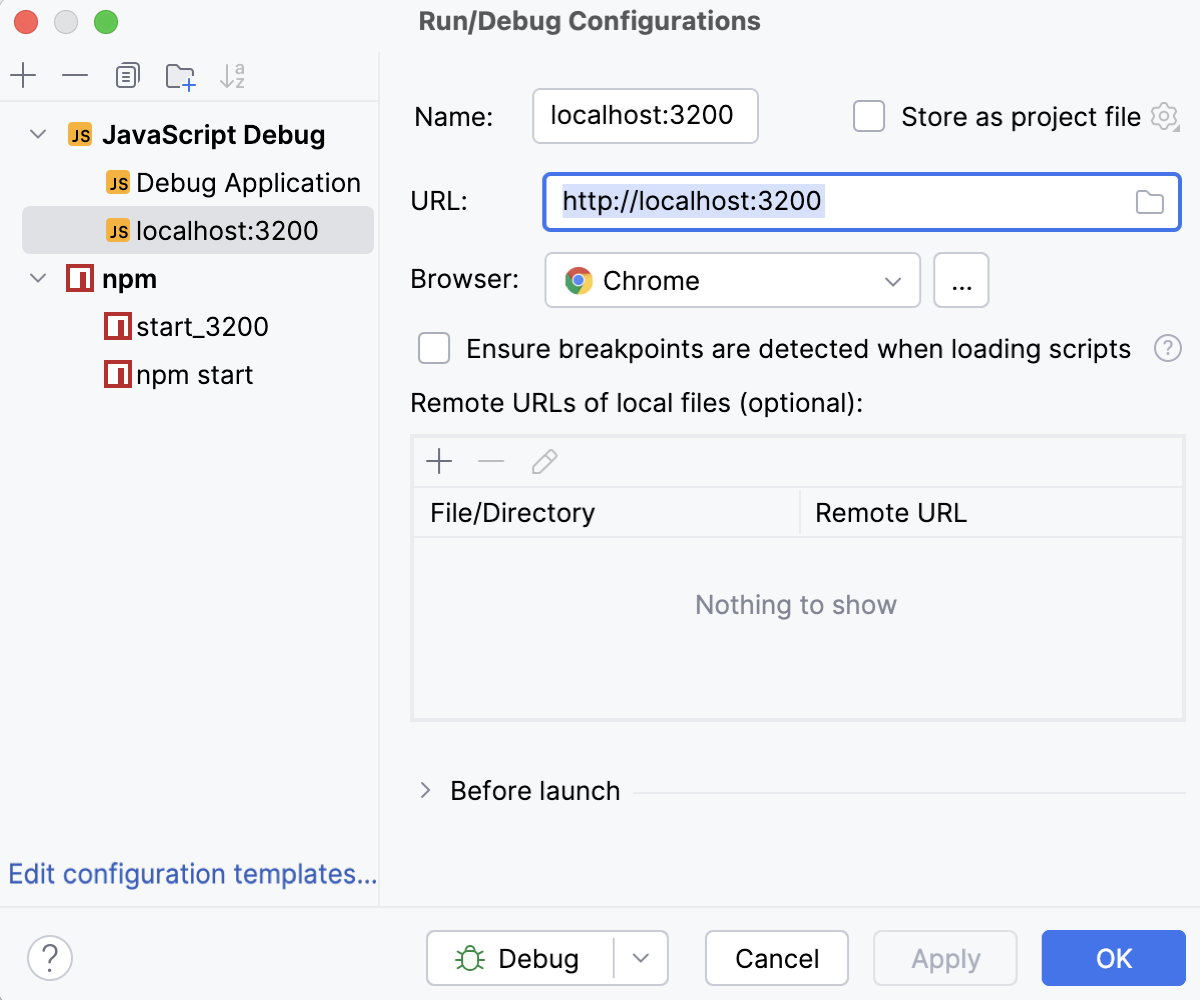
Task: Add a new run configuration
Action: [x=24, y=75]
